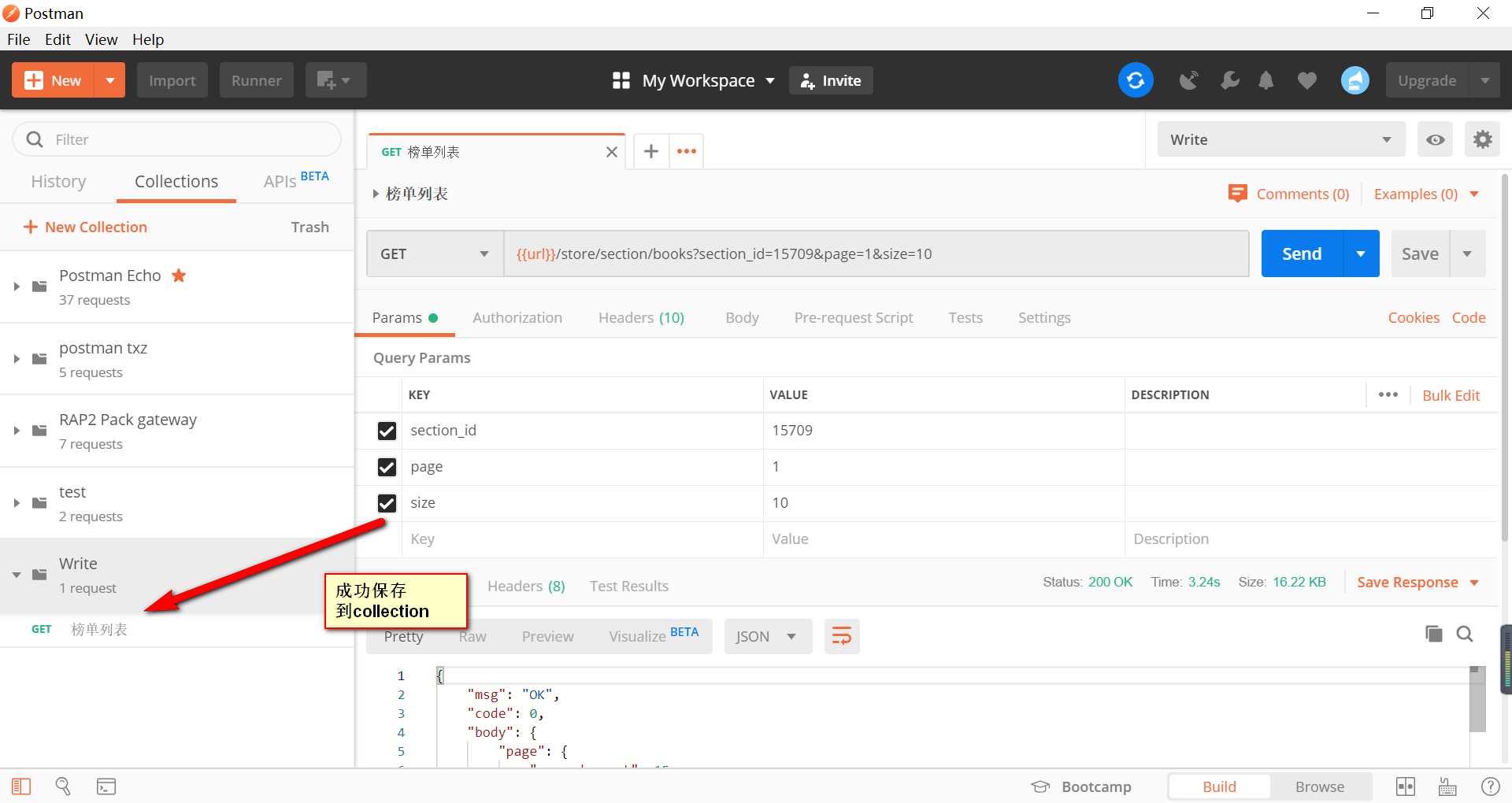Image resolution: width=1512 pixels, height=803 pixels.
Task: Click the Comments (0) icon
Action: coord(1238,194)
